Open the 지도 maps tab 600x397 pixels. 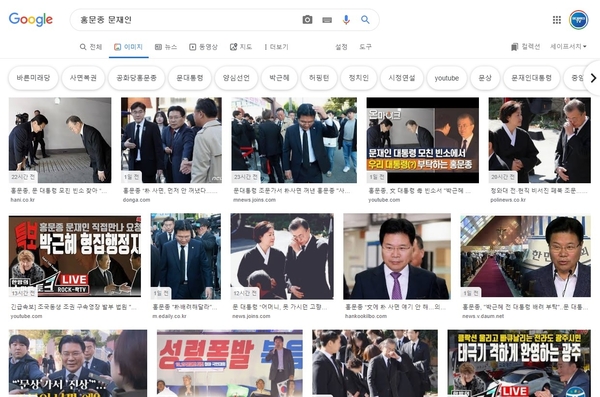click(241, 47)
